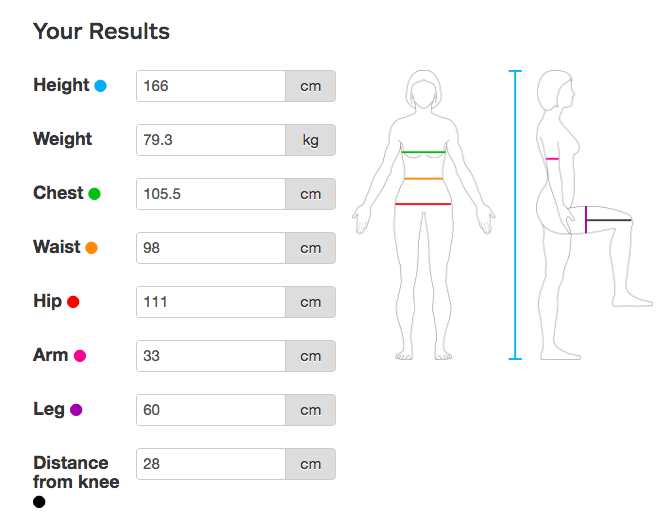Click the orange Waist indicator dot
This screenshot has width=663, height=527.
click(91, 248)
